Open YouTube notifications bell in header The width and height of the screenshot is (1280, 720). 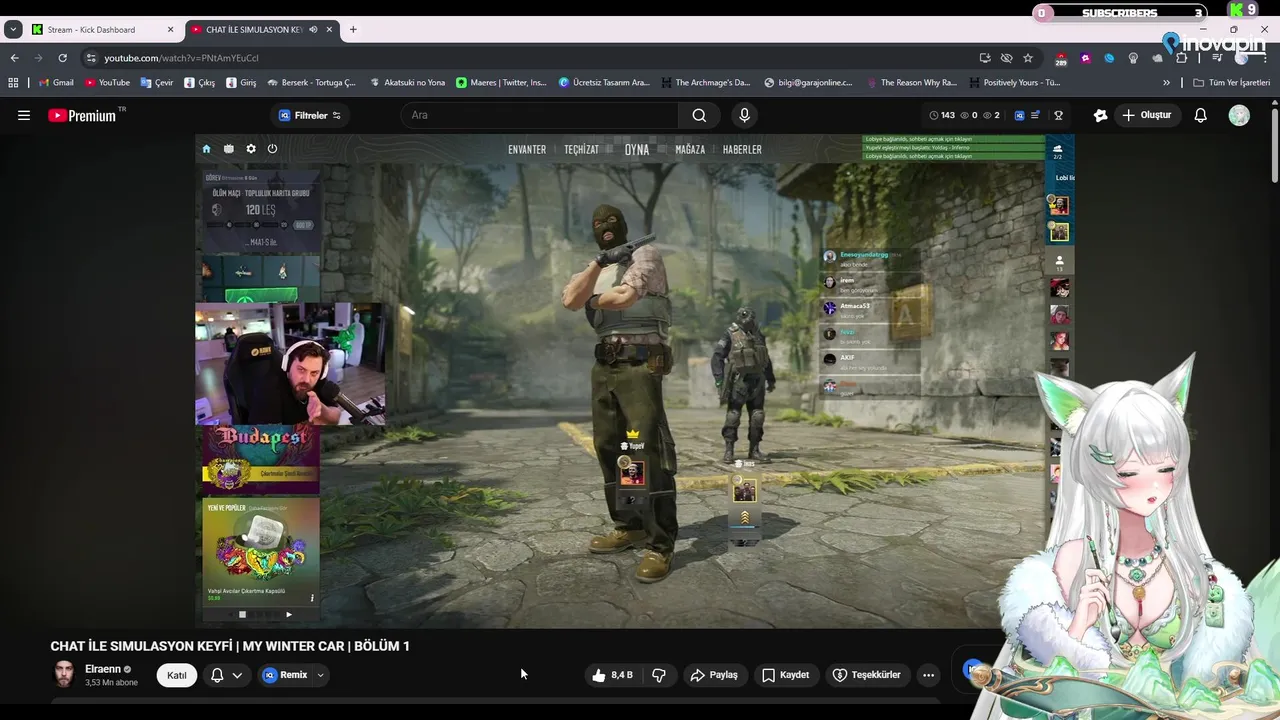(x=1201, y=115)
